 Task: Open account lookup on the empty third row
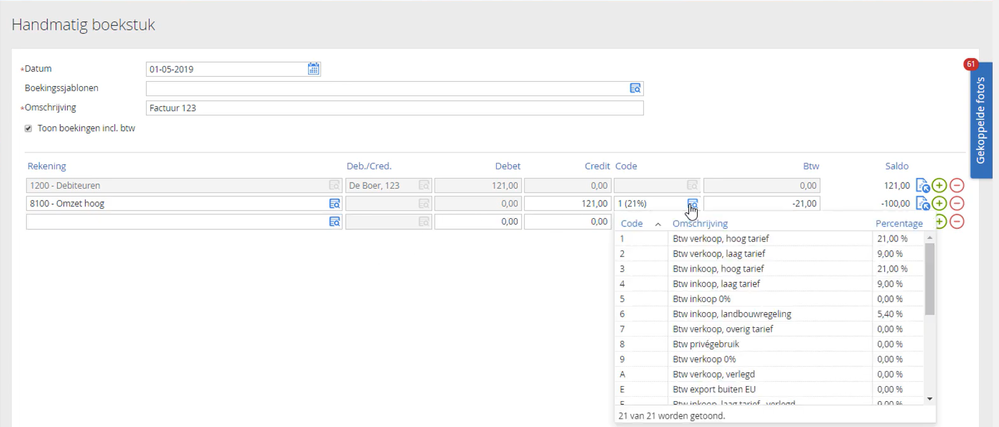pyautogui.click(x=335, y=221)
